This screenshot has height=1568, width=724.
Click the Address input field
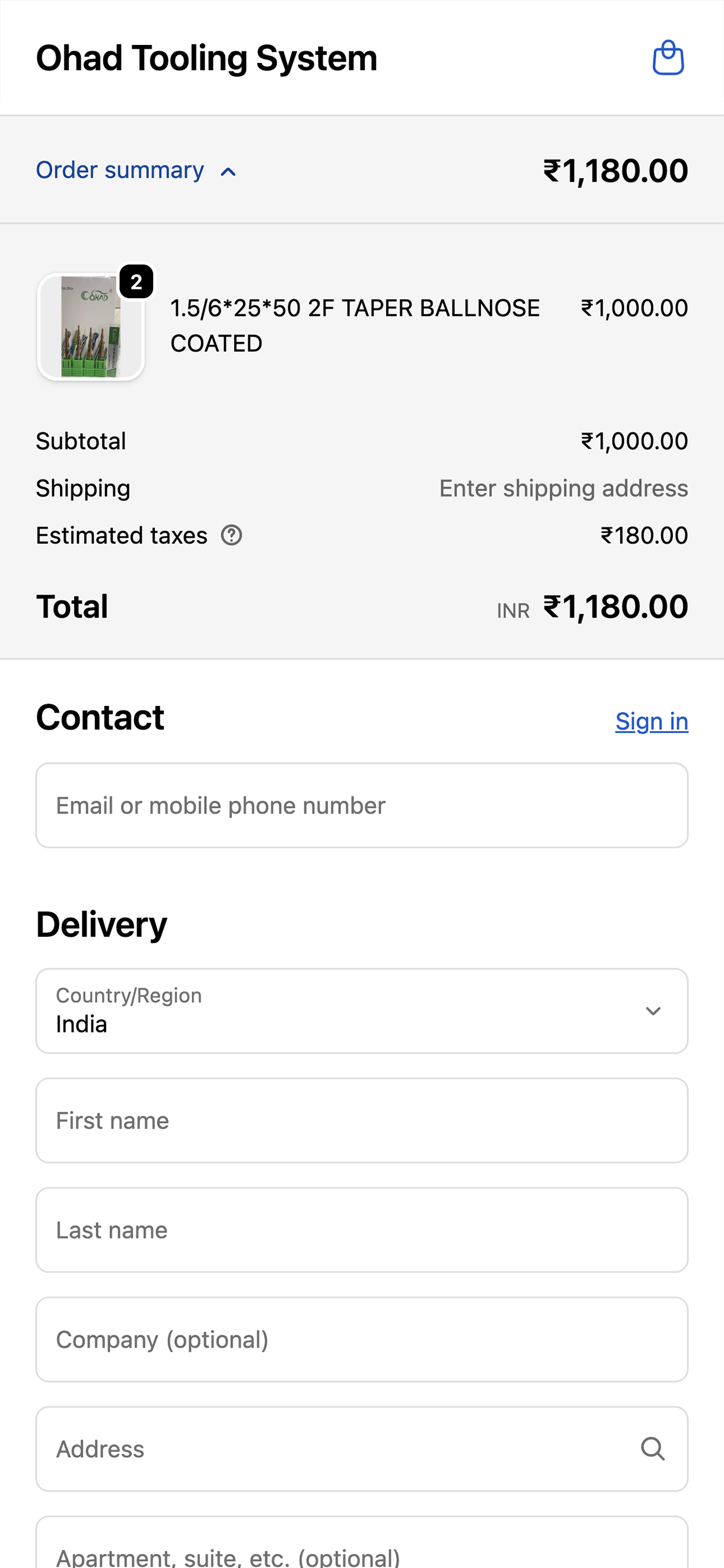(x=362, y=1448)
